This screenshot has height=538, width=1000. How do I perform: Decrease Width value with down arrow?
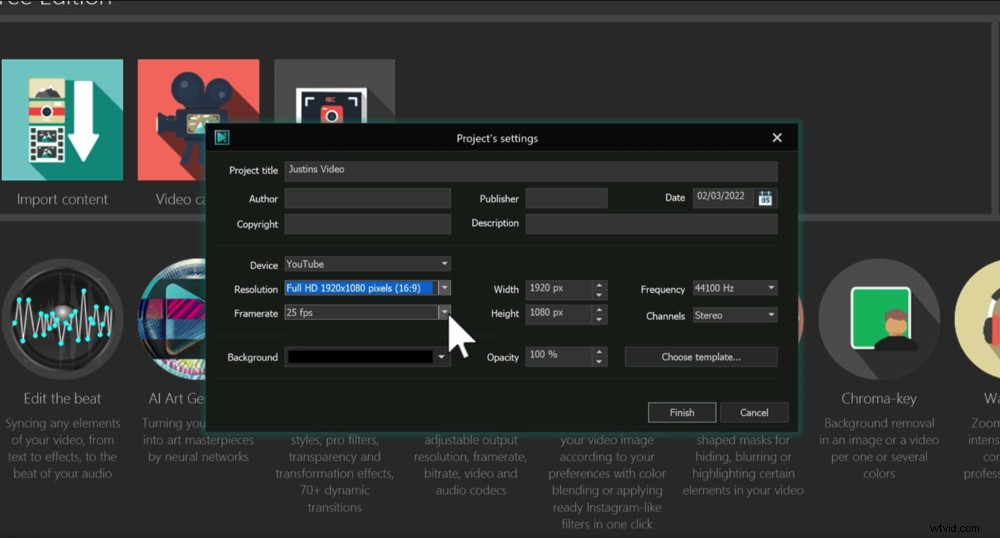click(599, 294)
